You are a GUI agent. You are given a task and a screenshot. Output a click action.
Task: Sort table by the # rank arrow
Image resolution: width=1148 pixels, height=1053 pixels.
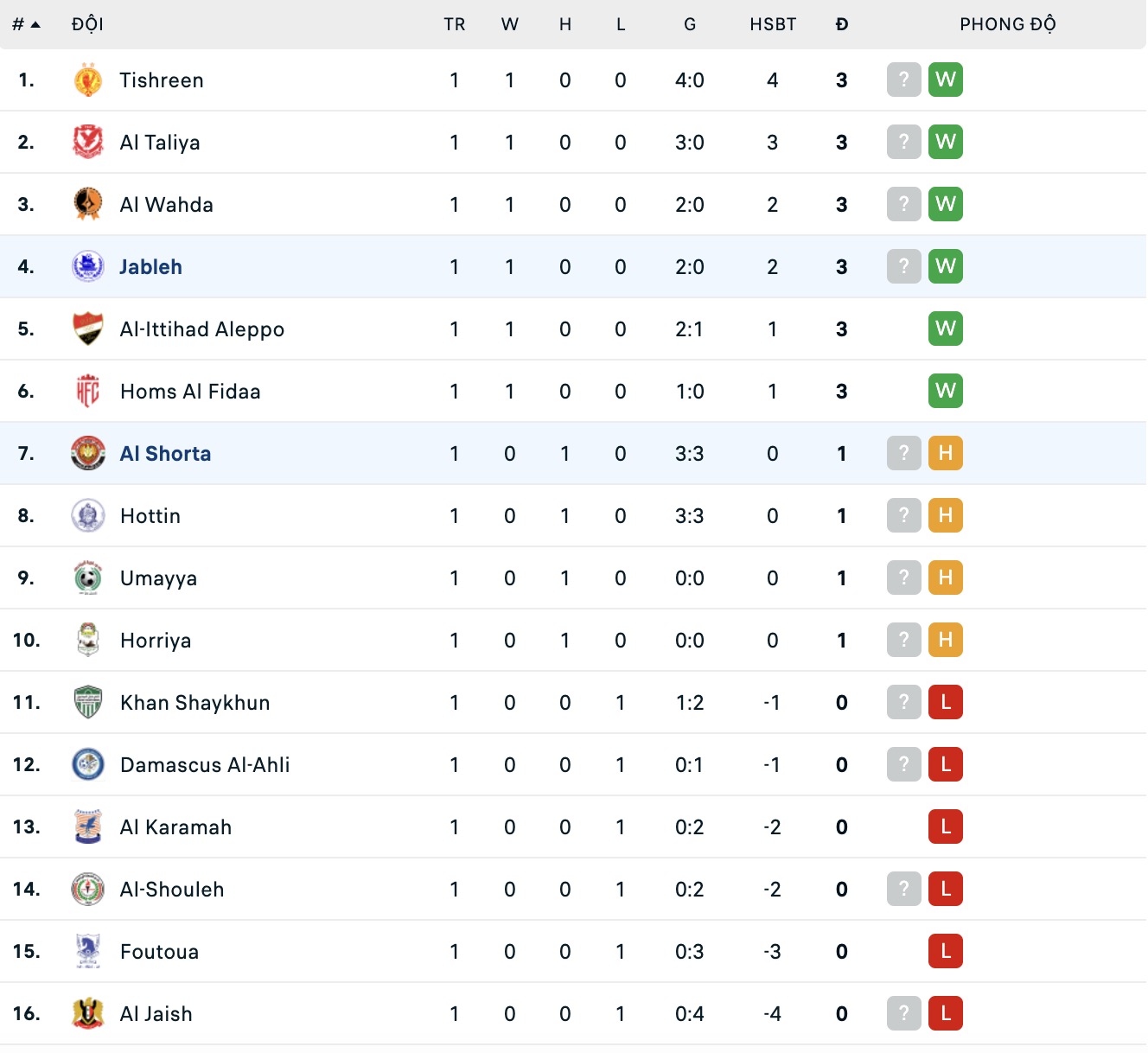point(27,24)
